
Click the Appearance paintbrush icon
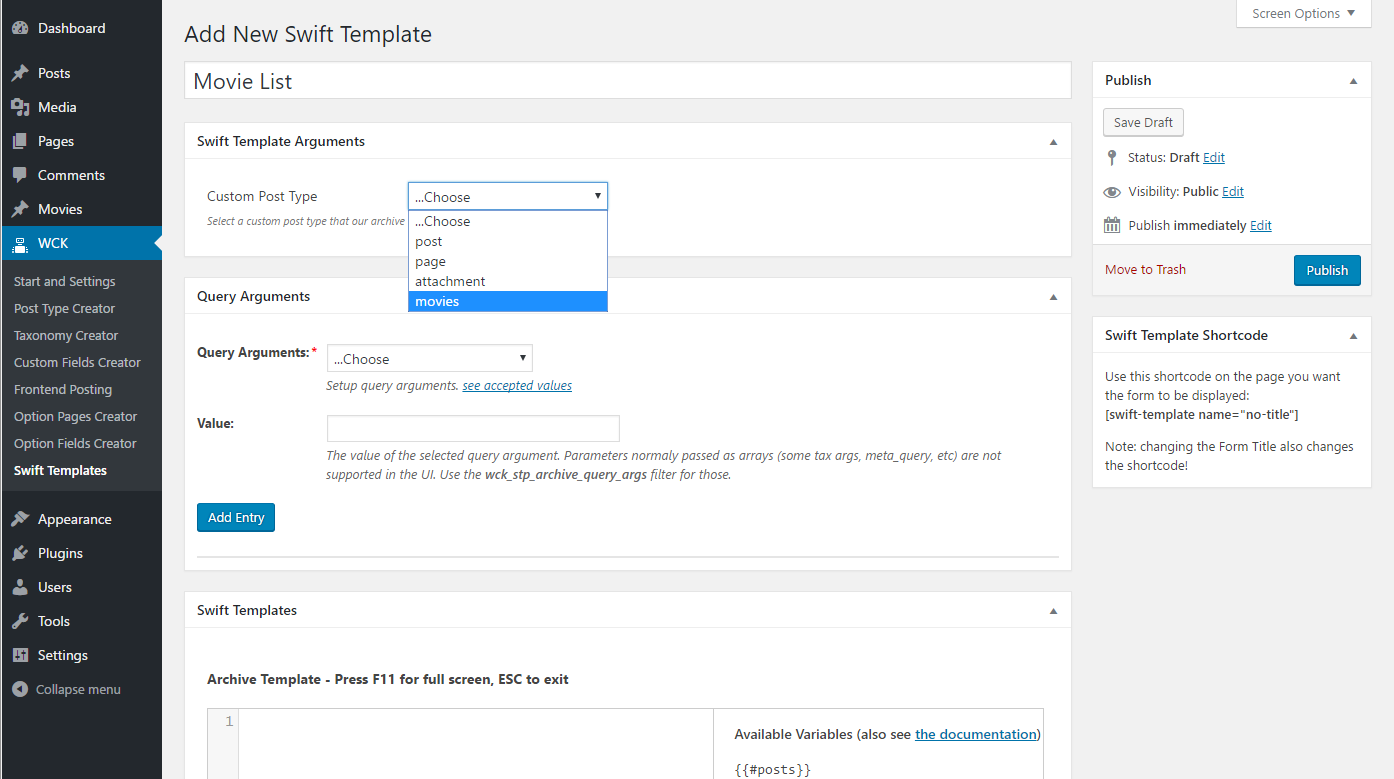coord(20,519)
